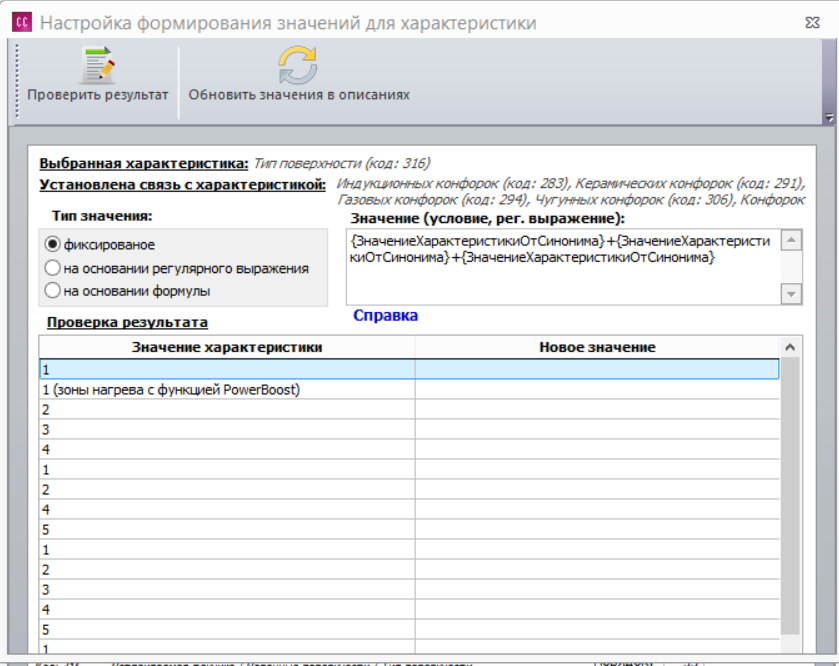Click the results table's vertical scrollbar track
Image resolution: width=839 pixels, height=666 pixels.
(790, 496)
